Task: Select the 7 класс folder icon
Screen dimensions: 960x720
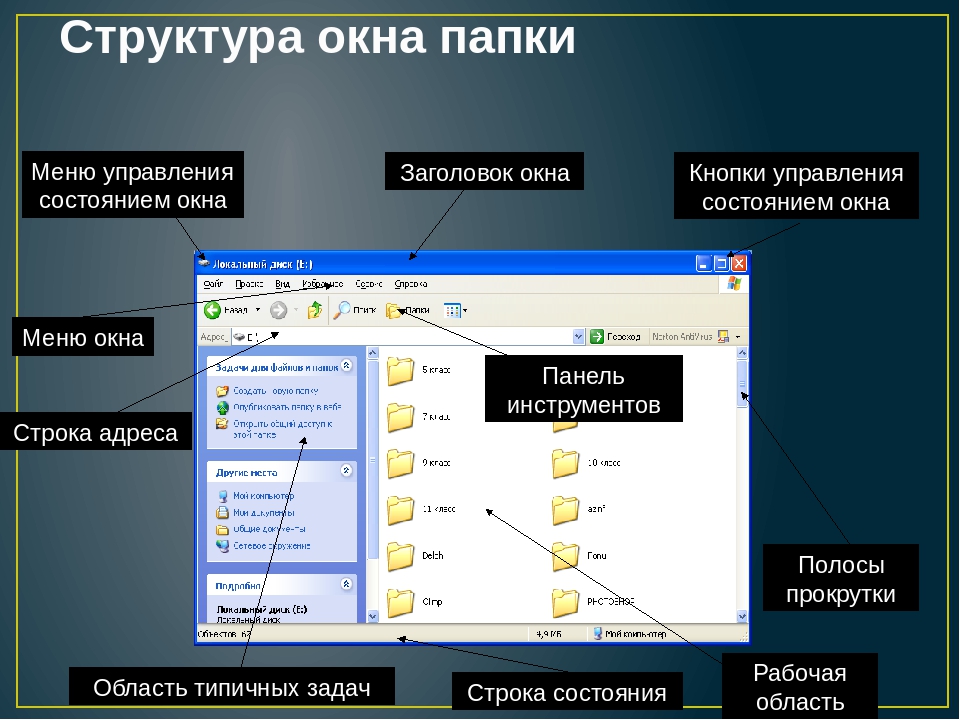Action: coord(400,418)
